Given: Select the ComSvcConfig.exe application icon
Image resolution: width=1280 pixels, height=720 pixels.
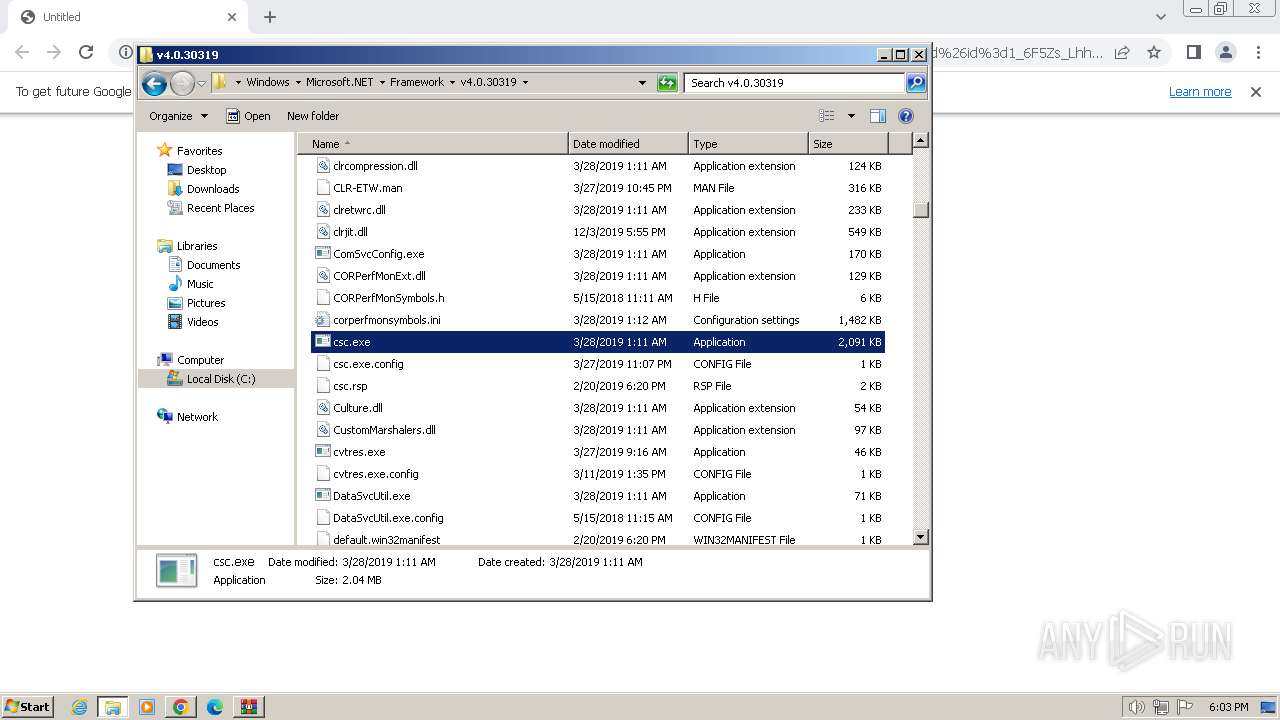Looking at the screenshot, I should (323, 254).
